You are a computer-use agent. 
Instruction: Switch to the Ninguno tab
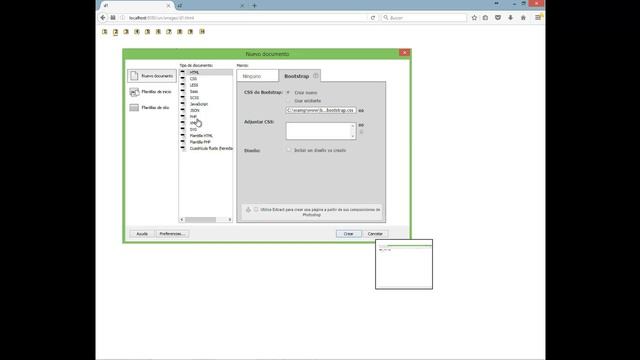[x=258, y=76]
